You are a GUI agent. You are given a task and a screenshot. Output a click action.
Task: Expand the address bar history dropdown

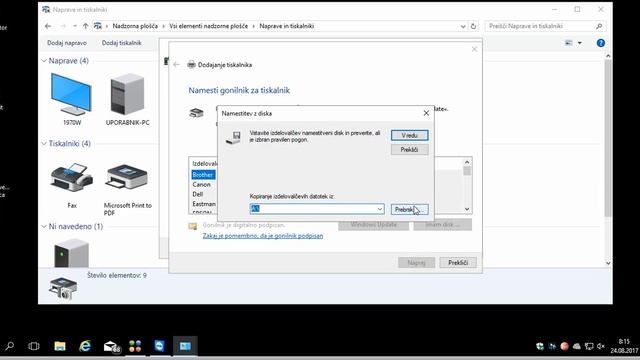(x=463, y=26)
